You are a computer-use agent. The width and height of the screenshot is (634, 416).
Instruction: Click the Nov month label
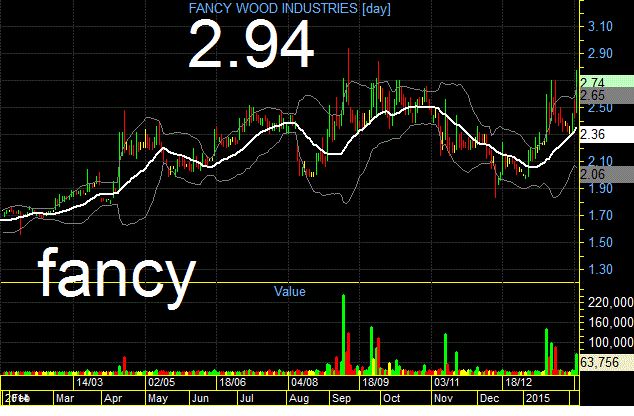tap(444, 398)
